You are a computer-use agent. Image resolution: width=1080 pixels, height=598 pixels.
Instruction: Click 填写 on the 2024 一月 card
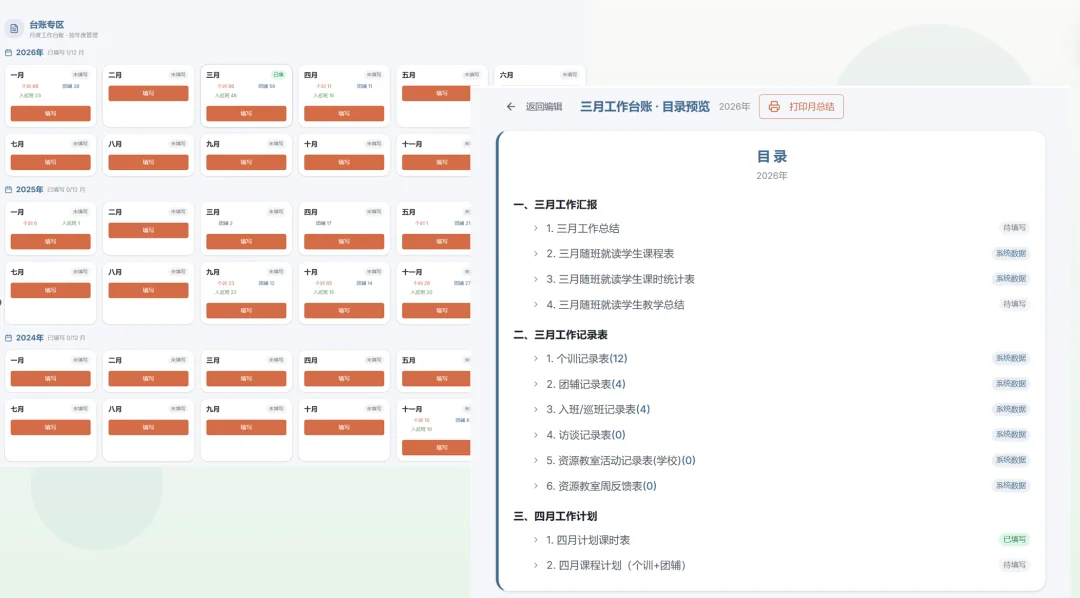click(x=50, y=378)
